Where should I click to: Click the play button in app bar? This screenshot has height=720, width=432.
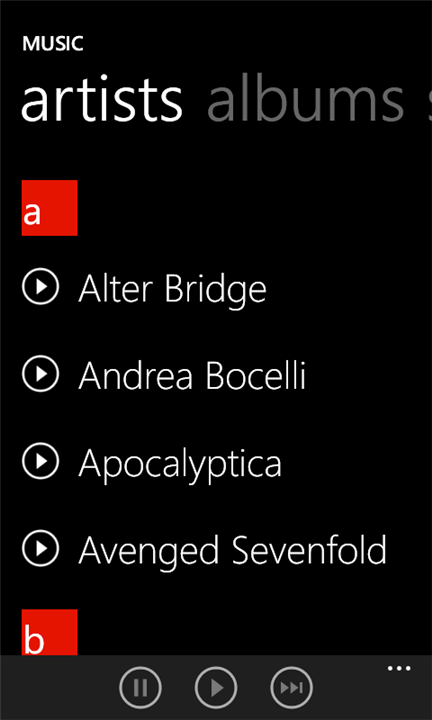[216, 687]
